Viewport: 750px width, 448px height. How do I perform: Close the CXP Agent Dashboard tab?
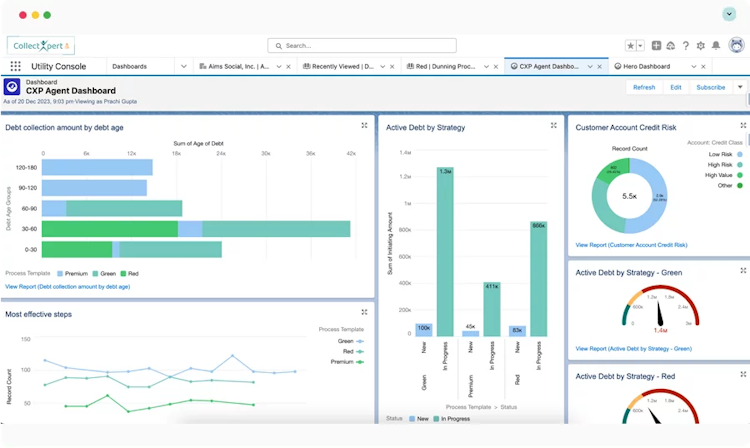coord(599,66)
